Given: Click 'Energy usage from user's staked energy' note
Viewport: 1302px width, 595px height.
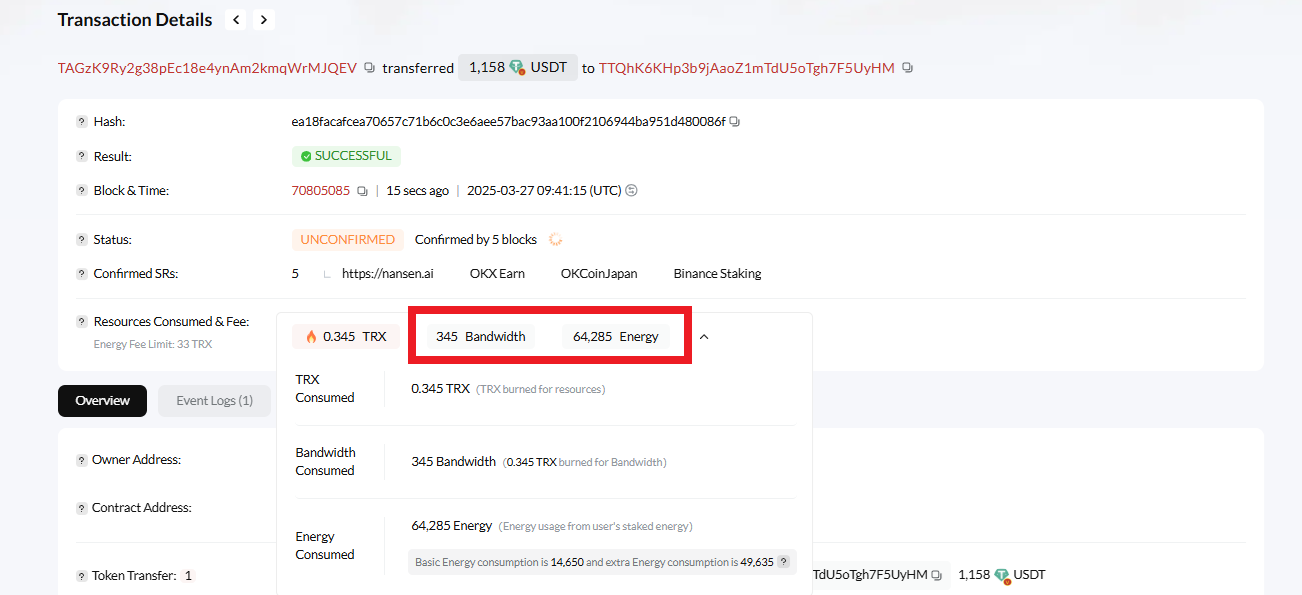Looking at the screenshot, I should 596,526.
